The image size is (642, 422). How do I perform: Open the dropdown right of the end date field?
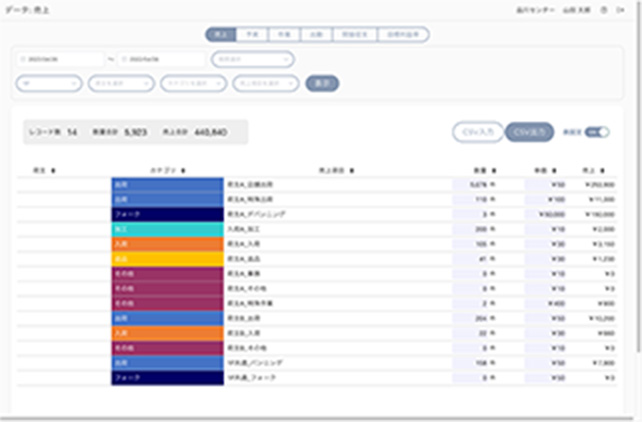coord(252,59)
